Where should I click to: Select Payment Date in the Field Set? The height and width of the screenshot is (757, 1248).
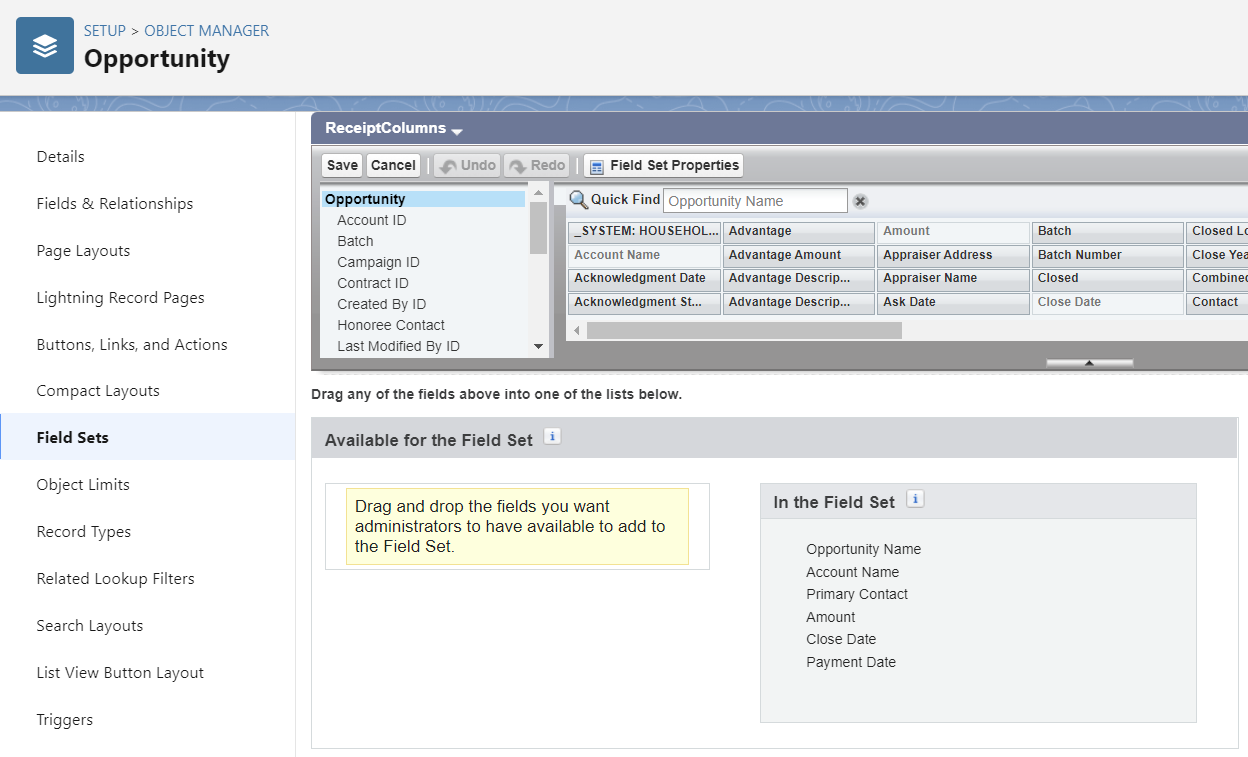(x=851, y=662)
